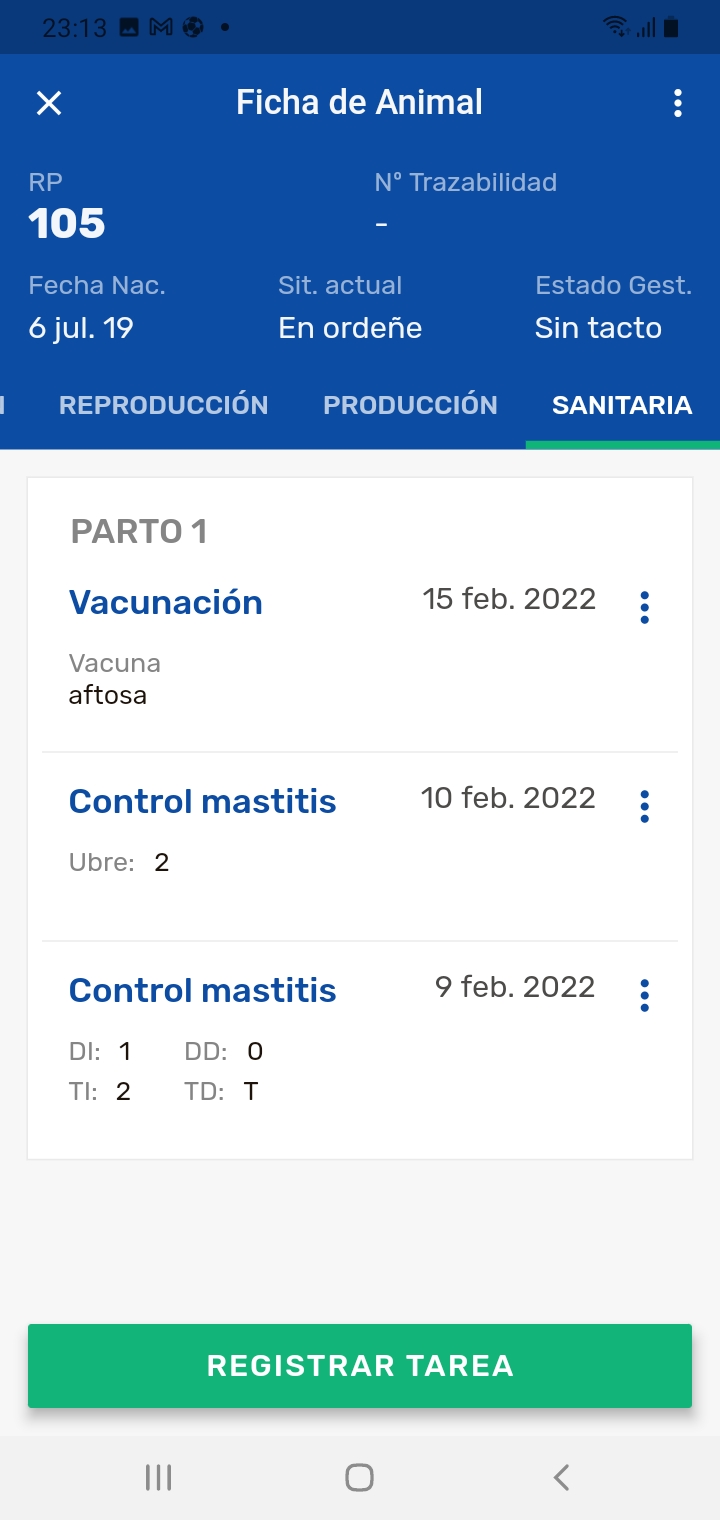This screenshot has width=720, height=1520.
Task: Switch to the REPRODUCCIÓN tab
Action: point(164,405)
